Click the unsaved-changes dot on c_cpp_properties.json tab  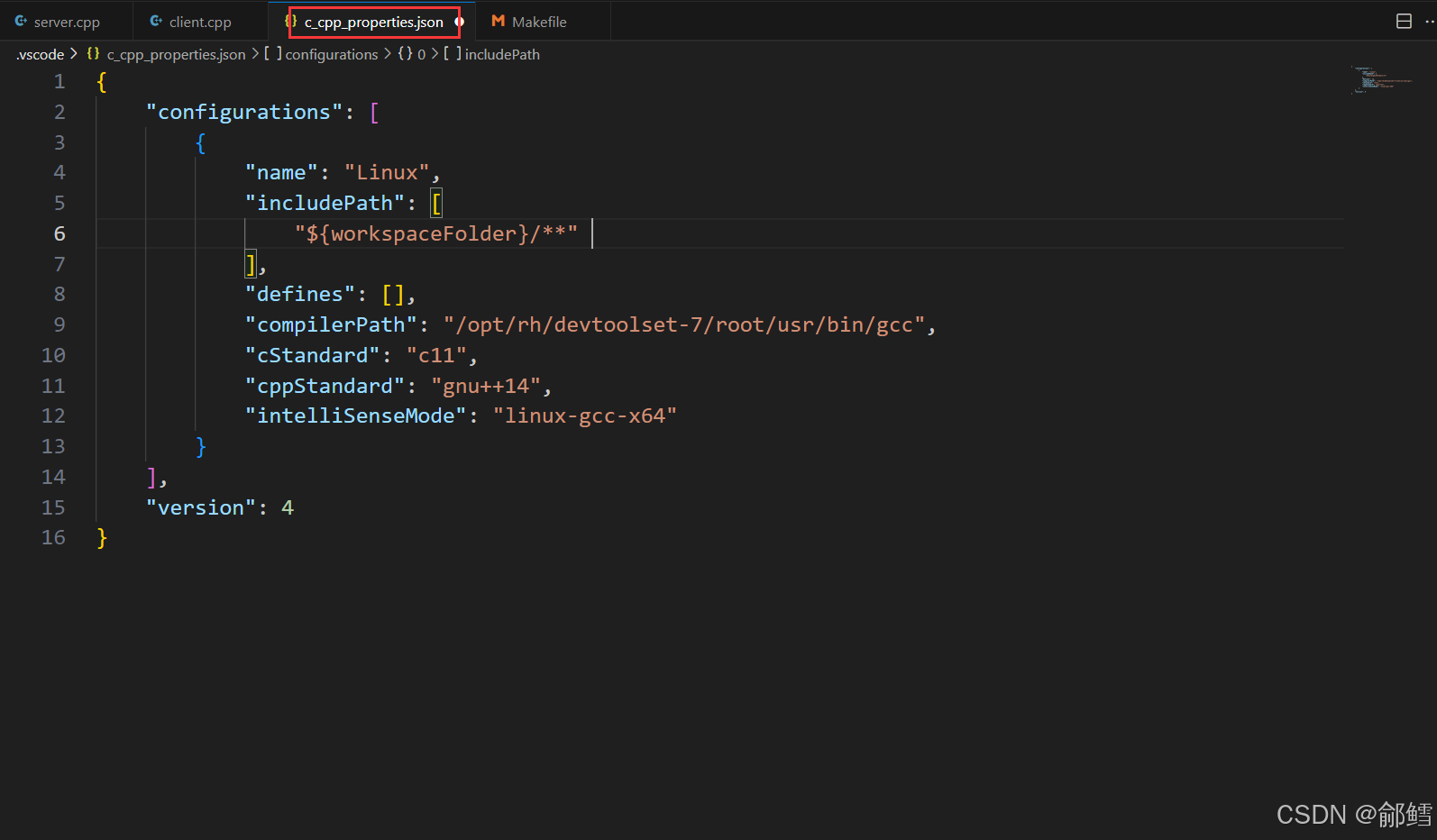459,22
